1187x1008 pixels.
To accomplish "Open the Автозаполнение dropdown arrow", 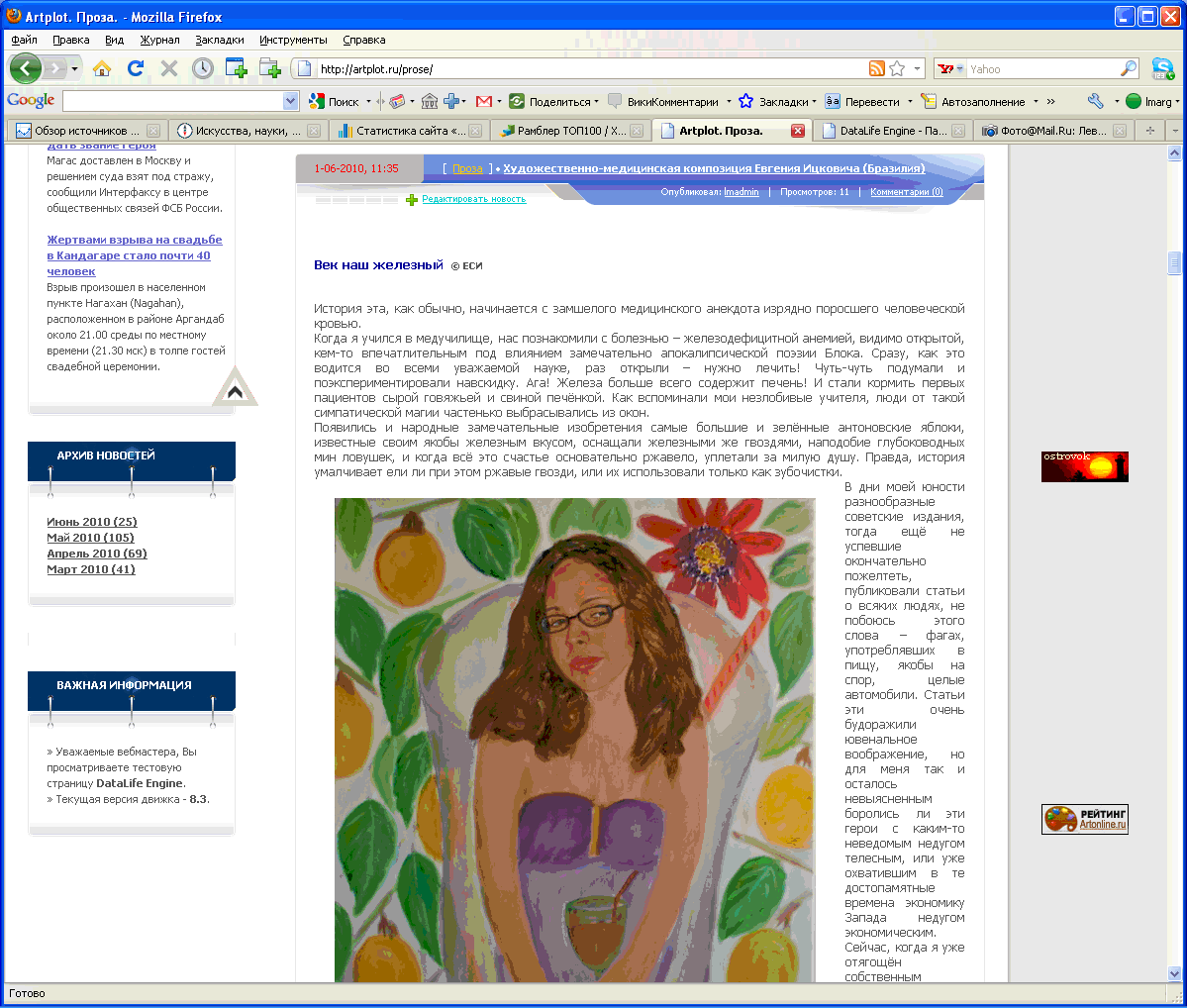I will pos(1036,101).
